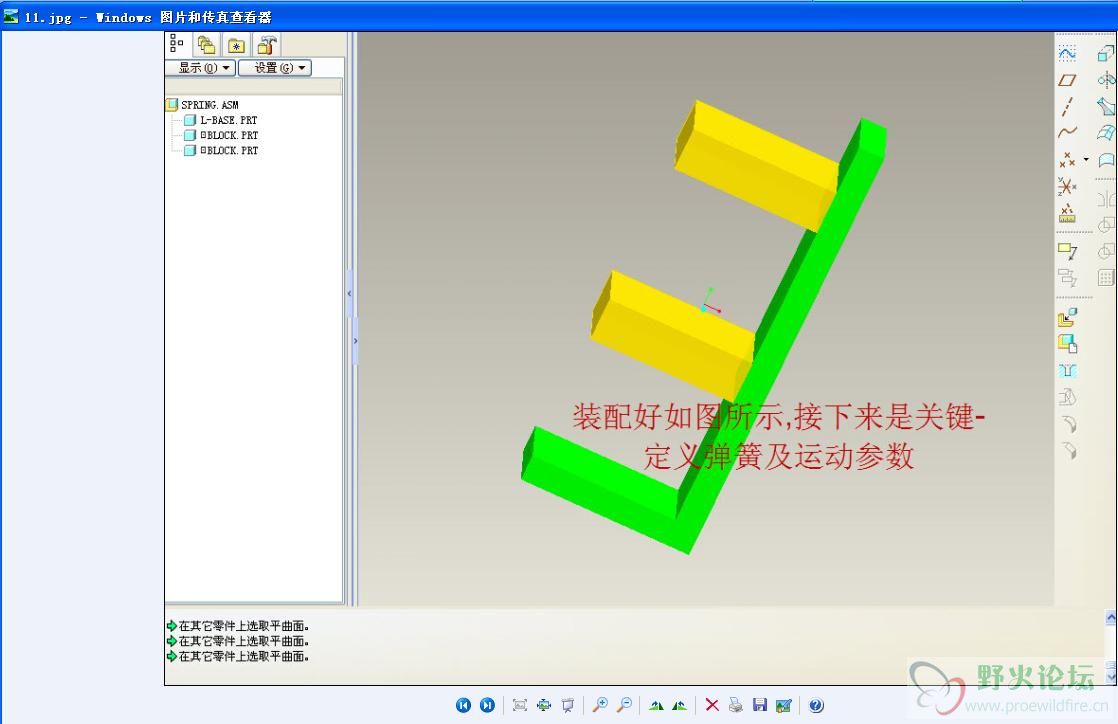The width and height of the screenshot is (1118, 724).
Task: Select the Datum Plane tool
Action: point(1067,80)
